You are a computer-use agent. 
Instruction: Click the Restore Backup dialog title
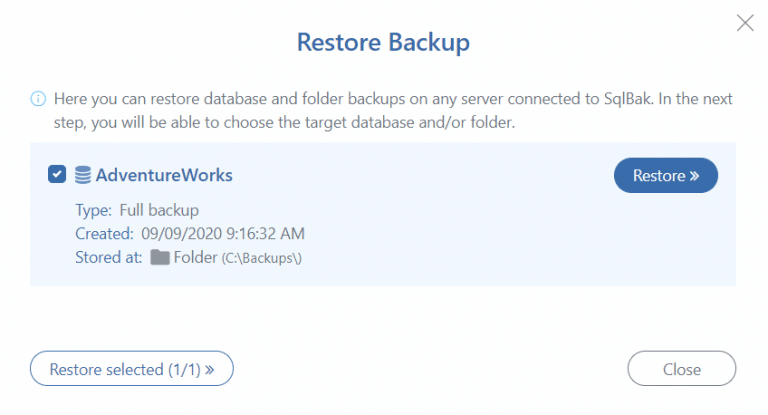[383, 42]
